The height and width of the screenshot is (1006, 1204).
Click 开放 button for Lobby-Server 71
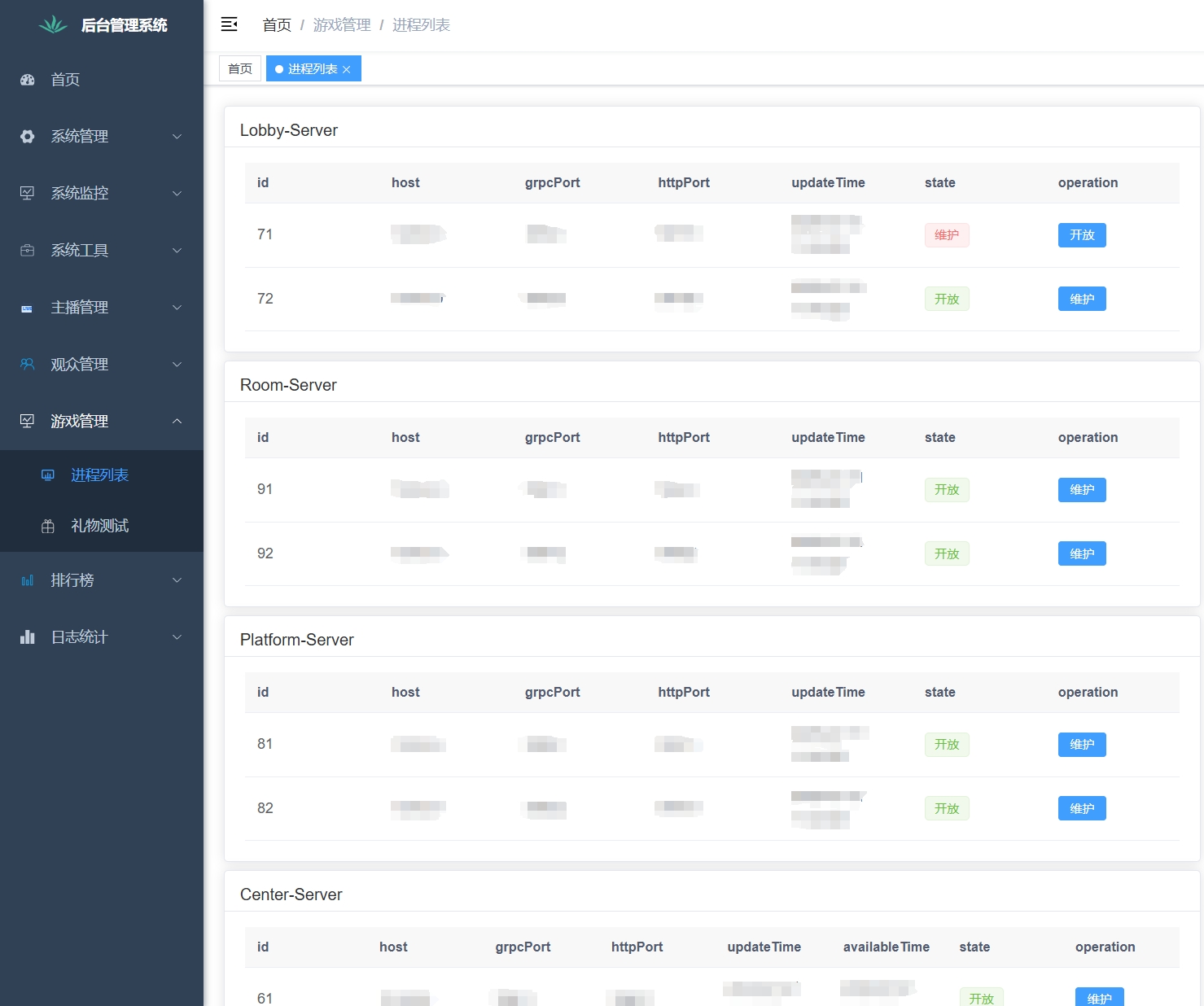point(1082,235)
